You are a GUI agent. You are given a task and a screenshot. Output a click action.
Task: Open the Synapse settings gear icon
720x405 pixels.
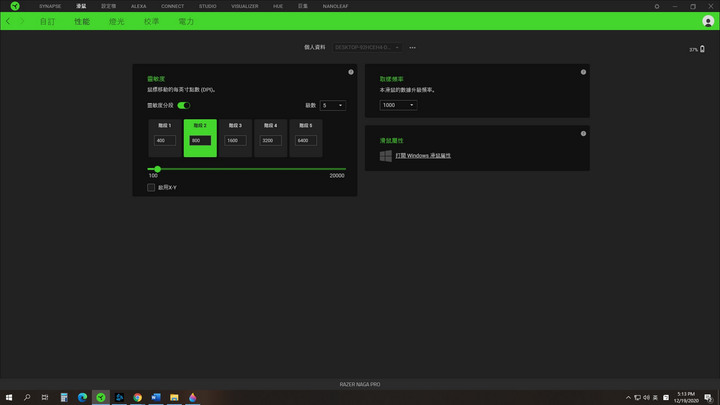(657, 6)
